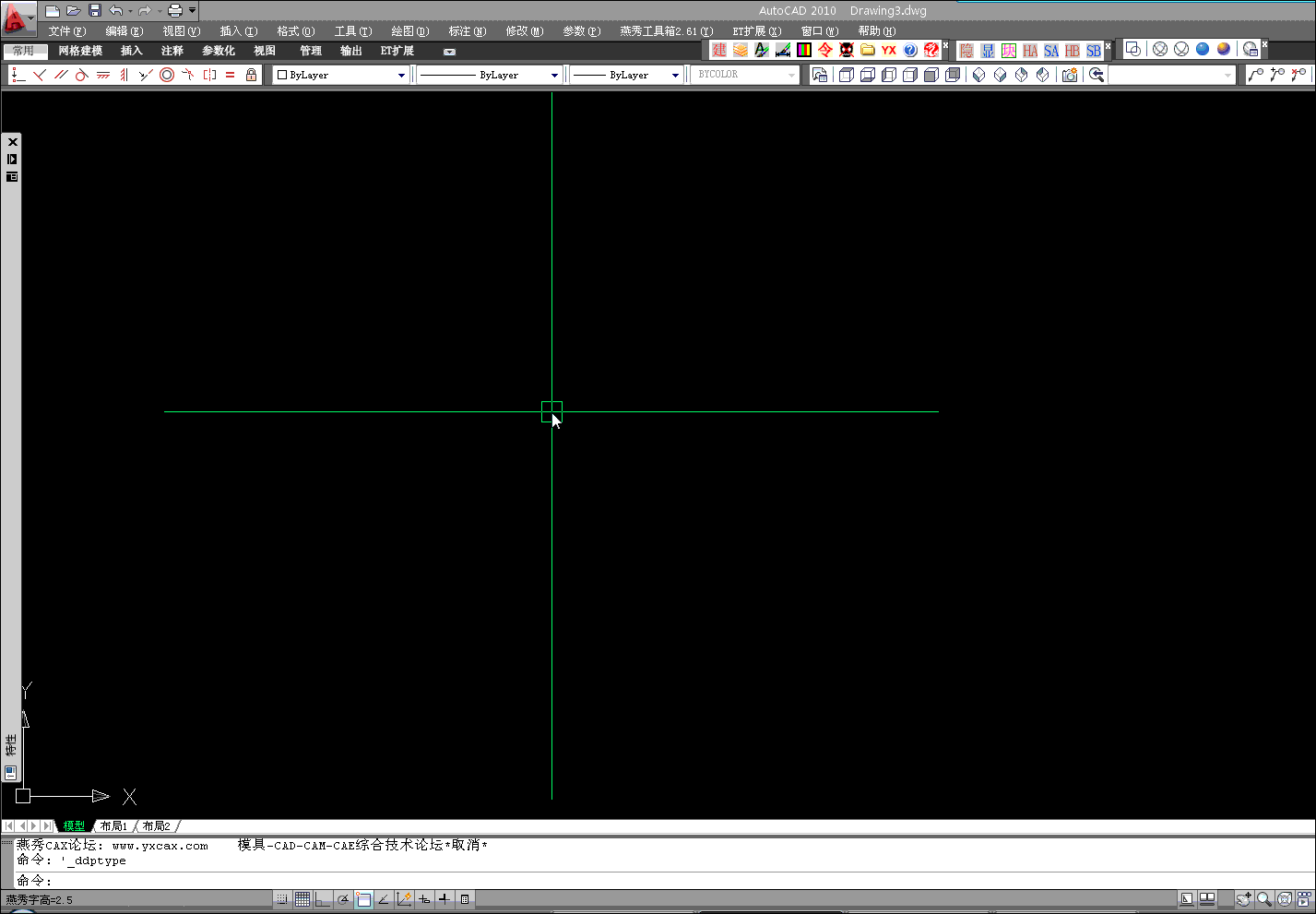Open the 编辑(E) menu

[124, 31]
